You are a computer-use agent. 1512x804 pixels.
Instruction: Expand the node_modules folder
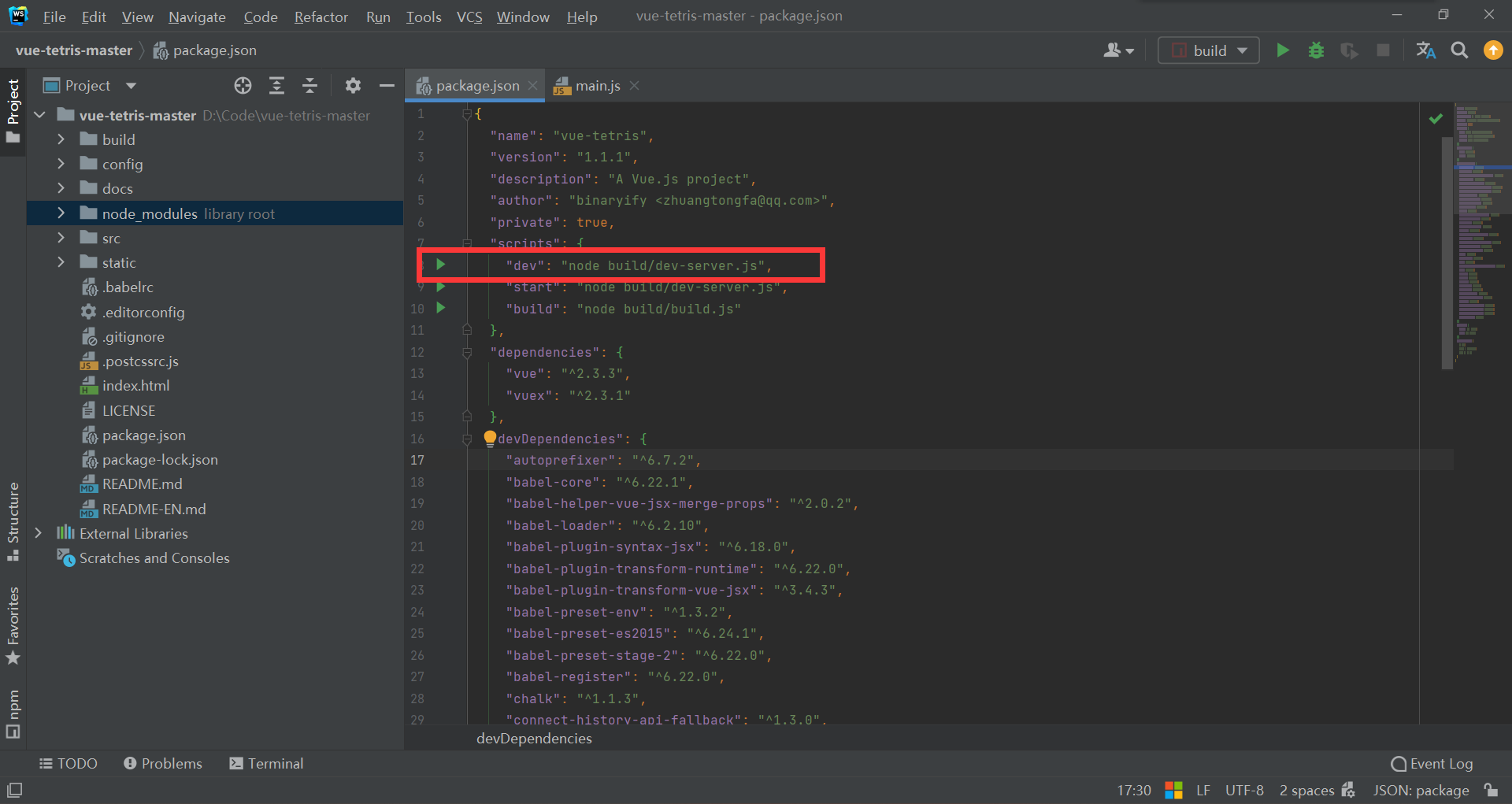(61, 213)
